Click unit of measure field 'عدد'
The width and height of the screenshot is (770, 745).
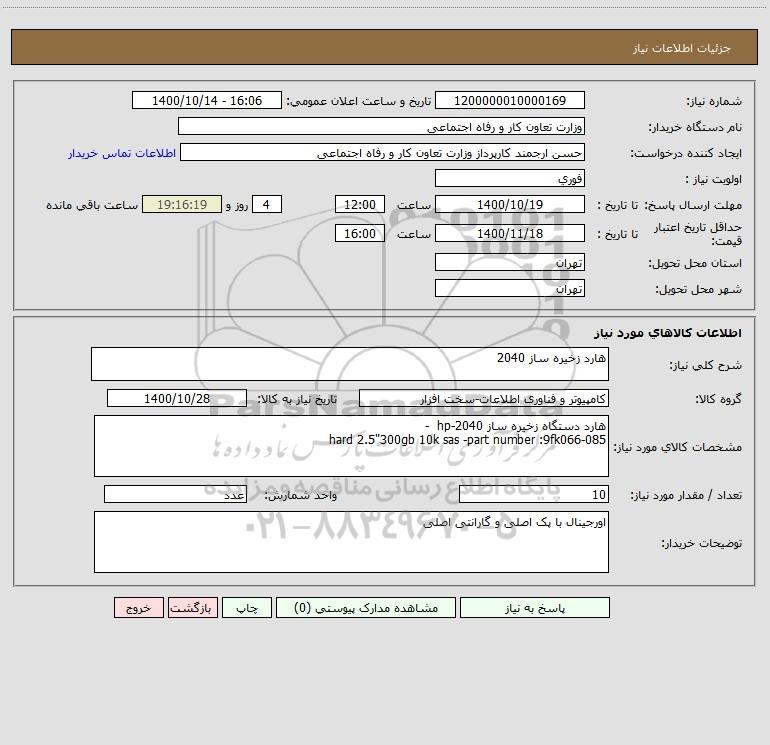click(x=175, y=494)
